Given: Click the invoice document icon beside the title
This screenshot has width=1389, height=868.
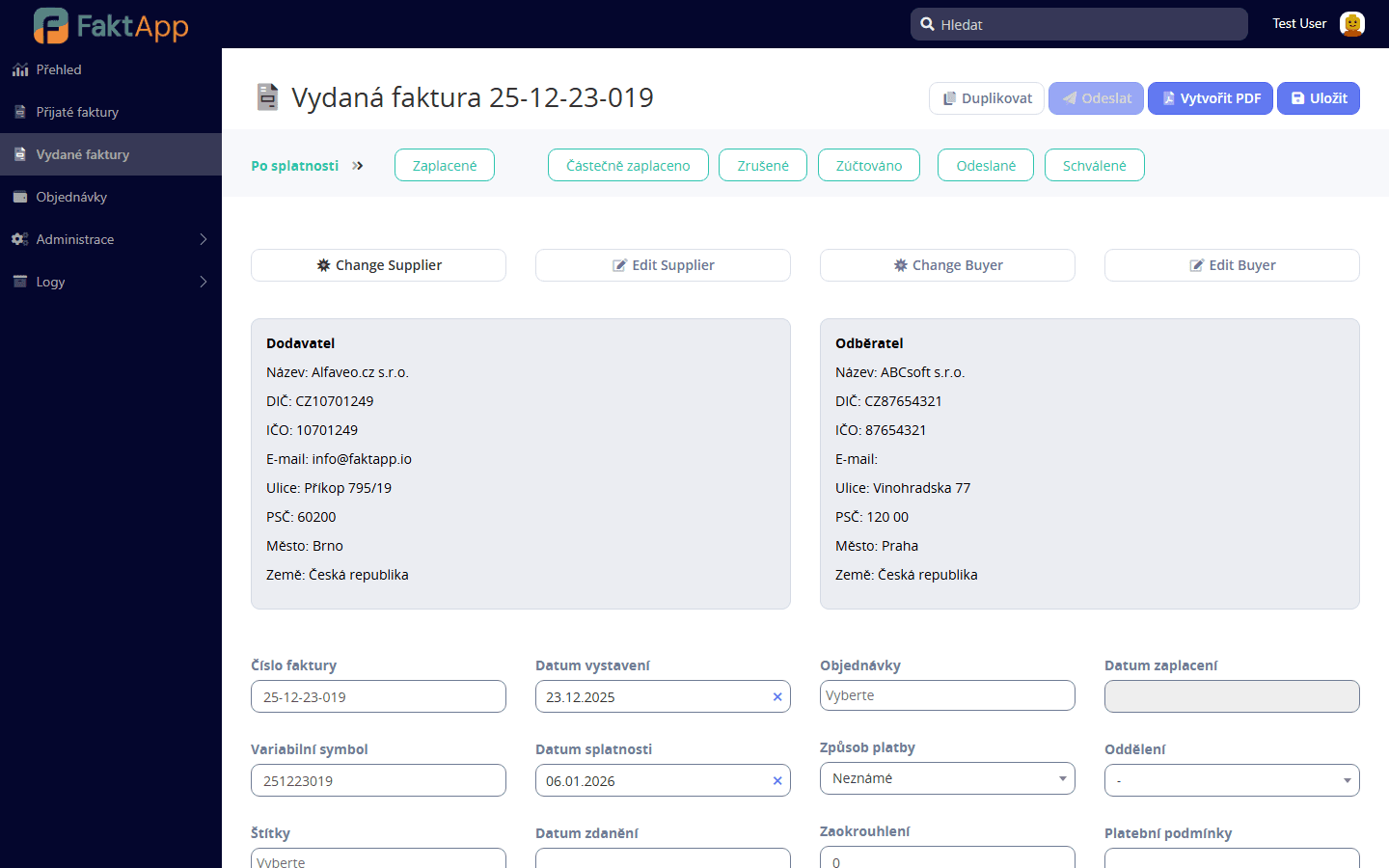Looking at the screenshot, I should pyautogui.click(x=267, y=97).
